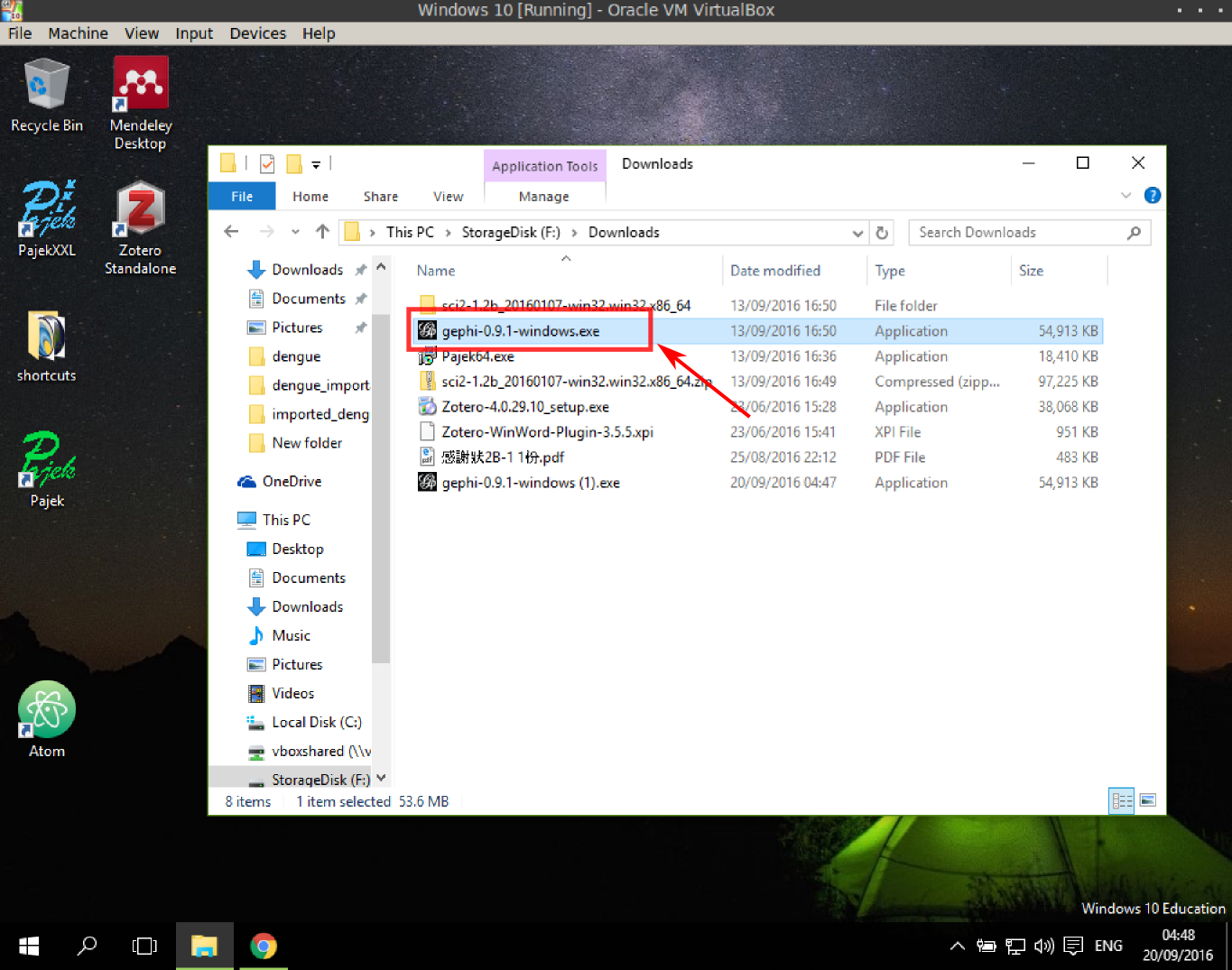This screenshot has height=970, width=1232.
Task: Select OneDrive in navigation pane
Action: tap(280, 482)
